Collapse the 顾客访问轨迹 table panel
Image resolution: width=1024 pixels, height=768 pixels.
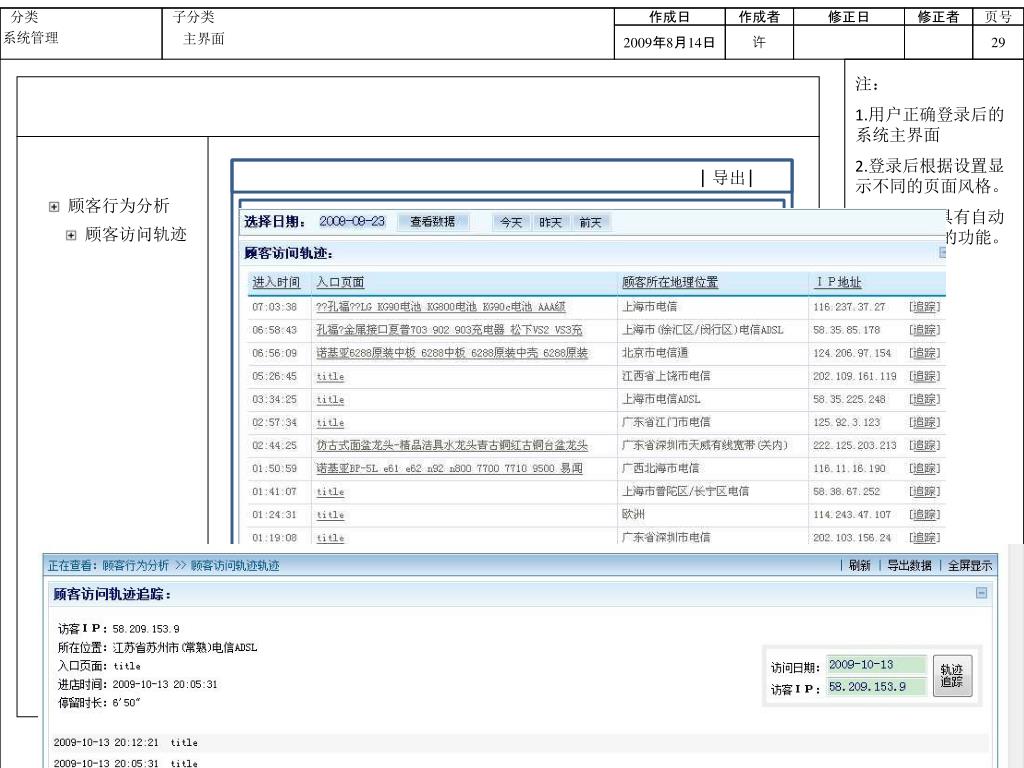click(941, 254)
